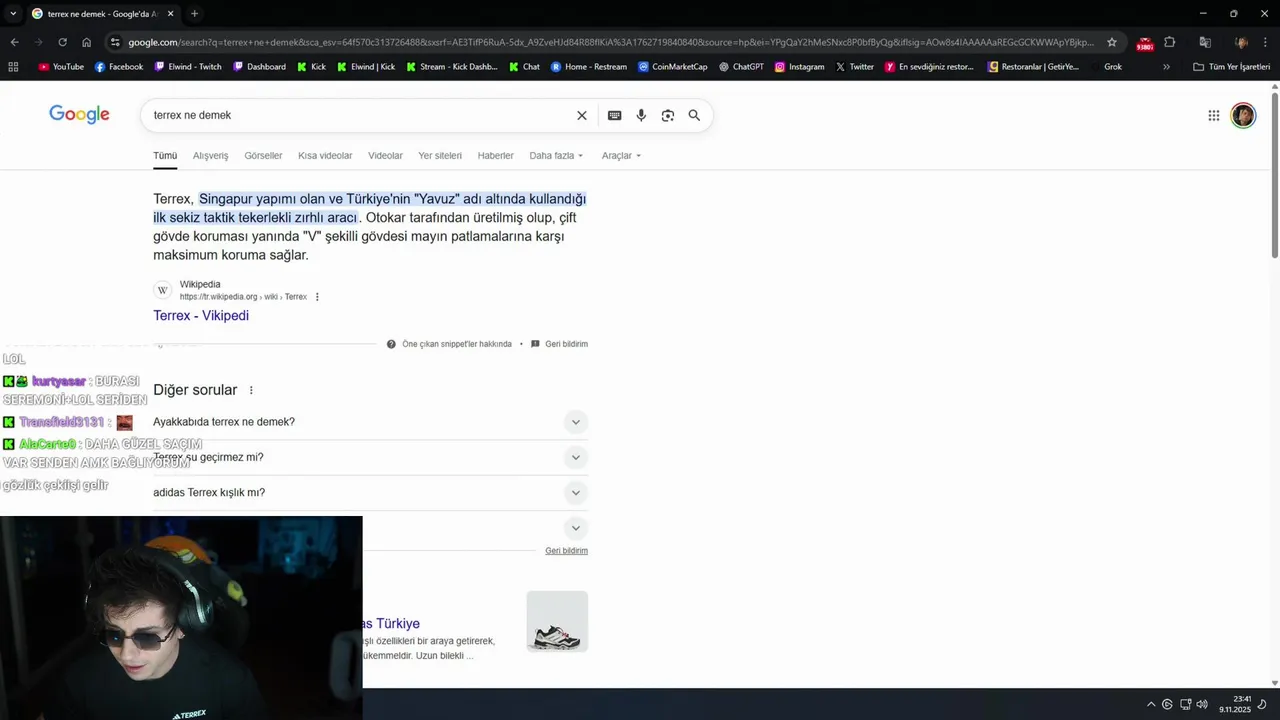Expand "Terrex su geçirmez mi?" question
Viewport: 1280px width, 720px height.
click(x=370, y=457)
